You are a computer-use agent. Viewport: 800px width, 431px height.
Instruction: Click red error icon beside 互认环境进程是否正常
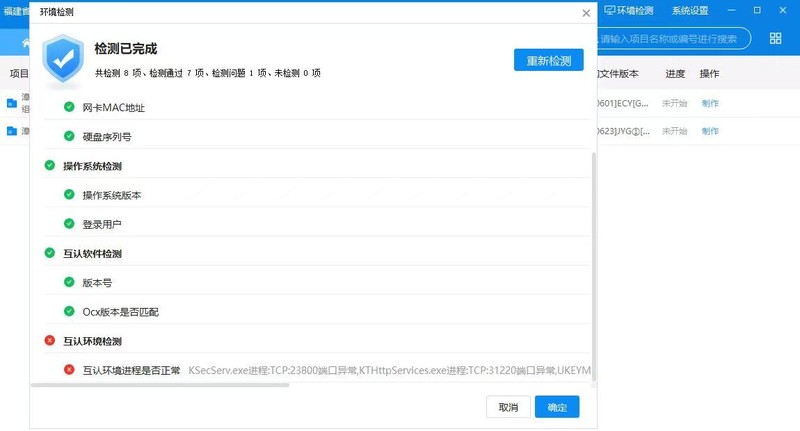tap(69, 369)
